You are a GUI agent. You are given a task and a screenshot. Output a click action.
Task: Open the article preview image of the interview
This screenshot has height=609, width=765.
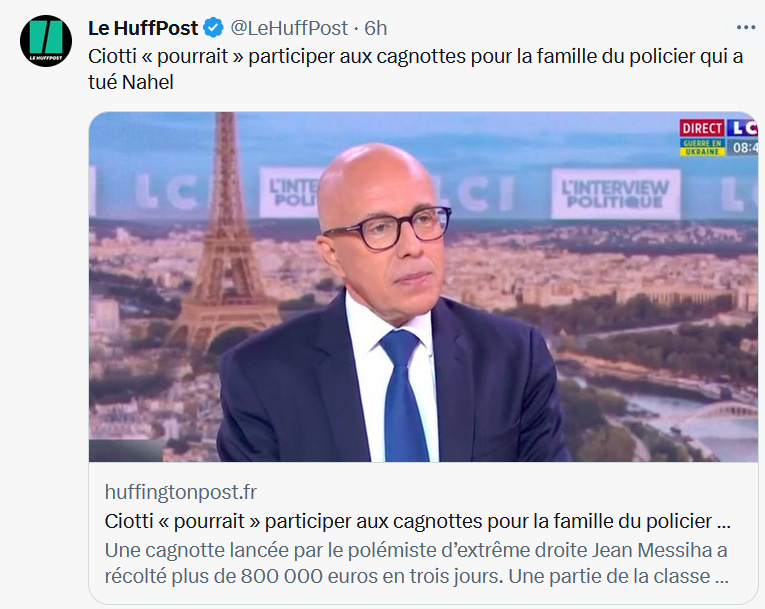pyautogui.click(x=423, y=287)
